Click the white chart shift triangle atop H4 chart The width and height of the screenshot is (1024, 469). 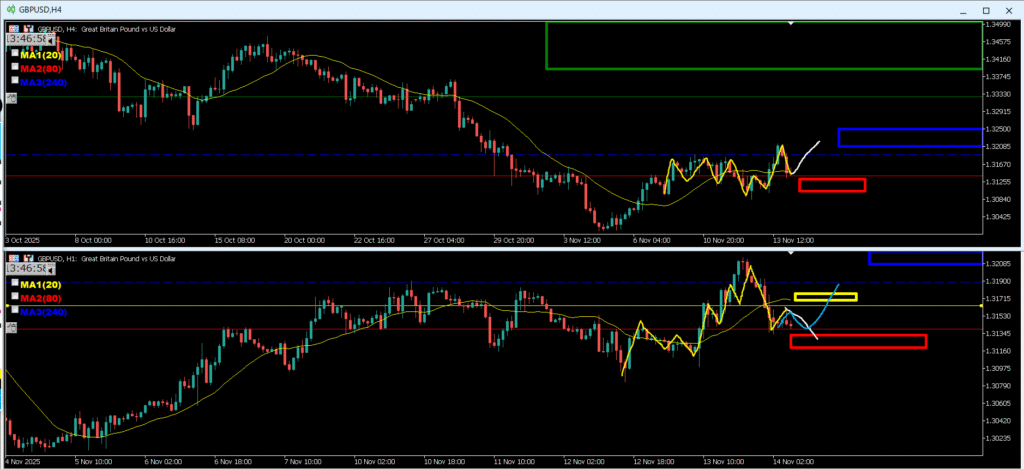(x=791, y=22)
